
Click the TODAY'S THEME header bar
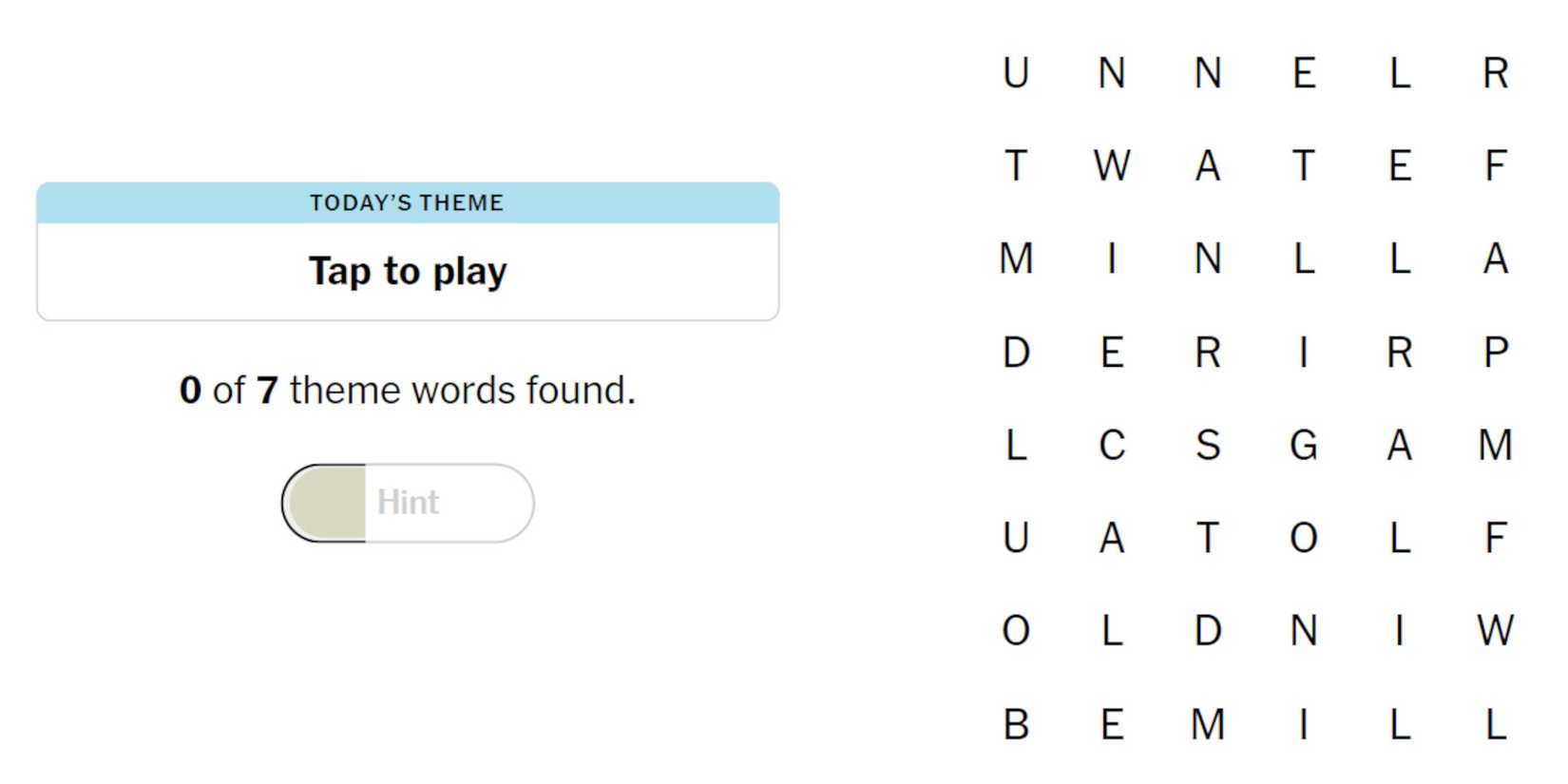tap(407, 201)
